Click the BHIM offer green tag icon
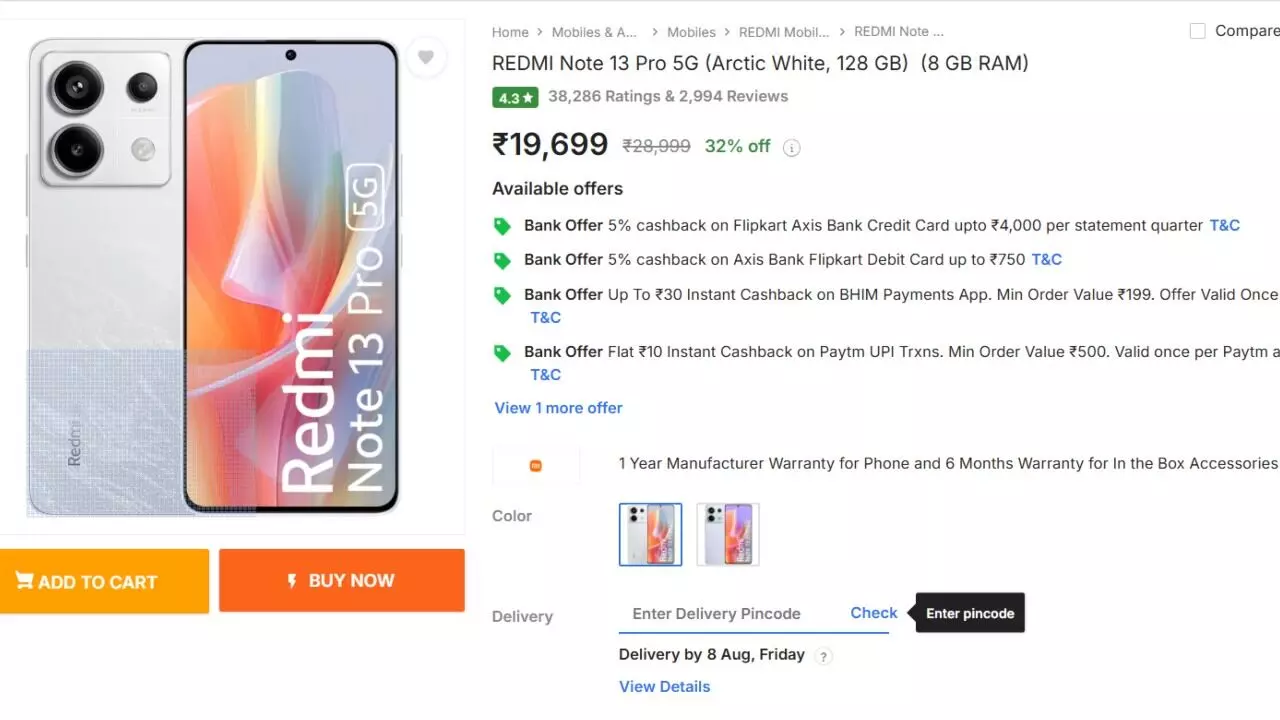Image resolution: width=1280 pixels, height=720 pixels. tap(502, 295)
